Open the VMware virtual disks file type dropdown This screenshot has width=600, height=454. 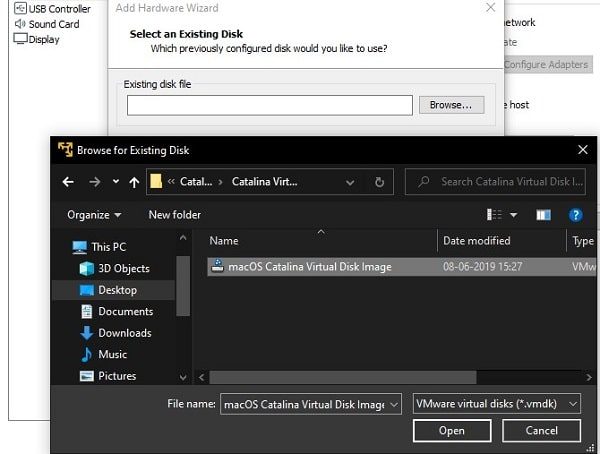[x=497, y=404]
